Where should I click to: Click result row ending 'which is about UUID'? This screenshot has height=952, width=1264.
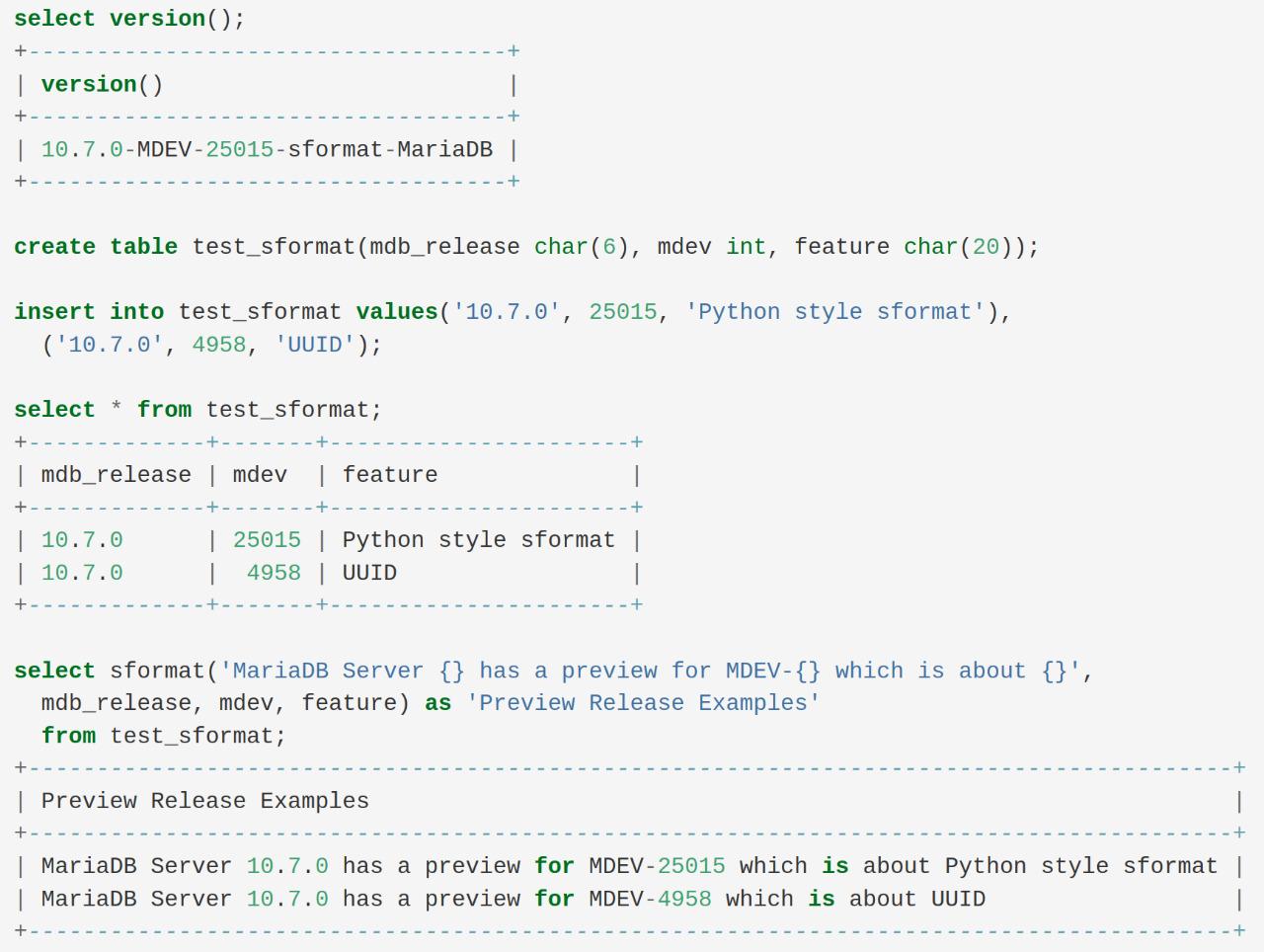tap(513, 899)
